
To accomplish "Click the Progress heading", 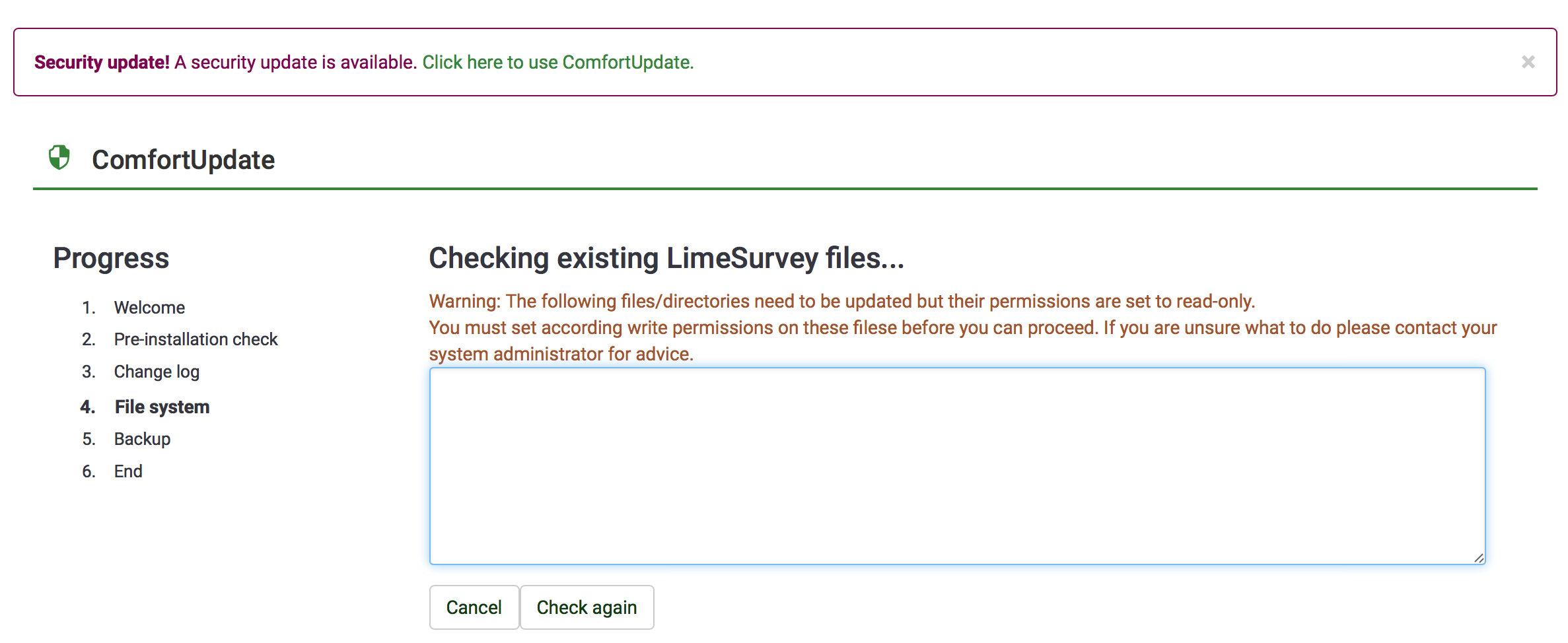I will (x=111, y=258).
